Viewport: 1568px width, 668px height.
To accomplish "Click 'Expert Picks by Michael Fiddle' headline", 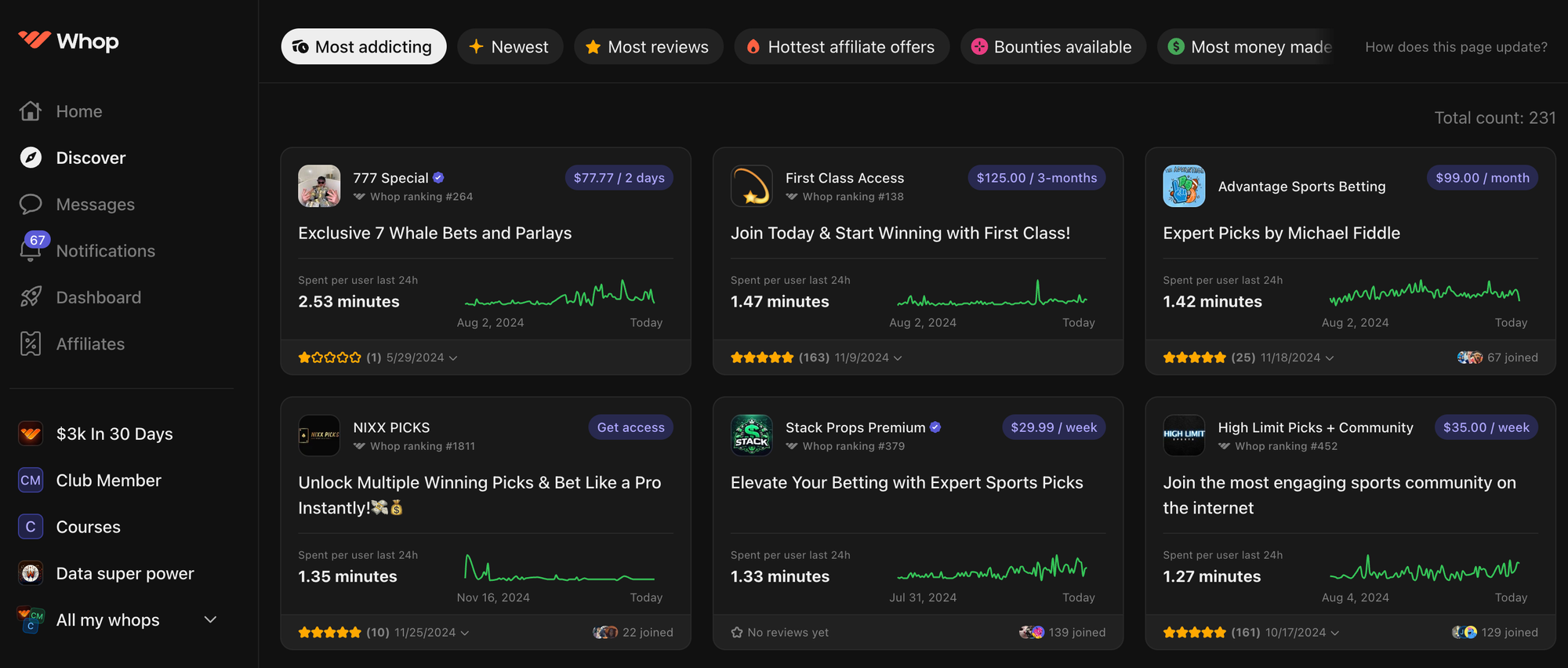I will tap(1281, 233).
